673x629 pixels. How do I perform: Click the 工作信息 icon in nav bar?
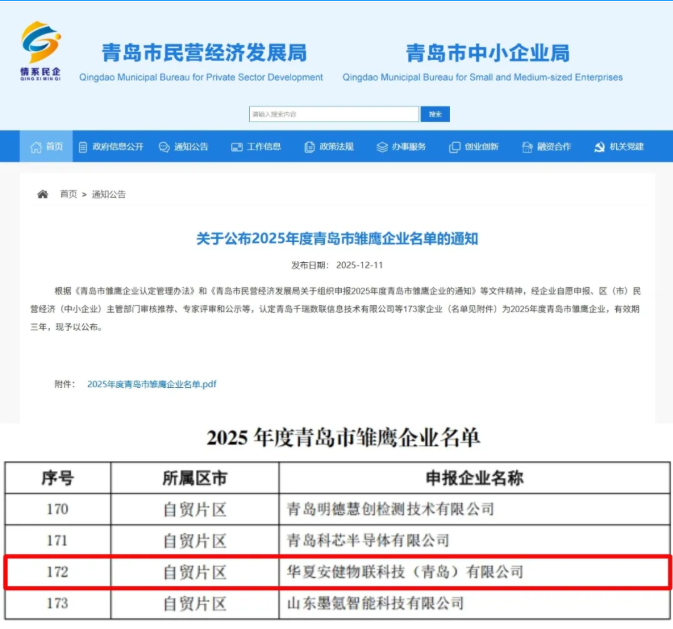point(237,147)
